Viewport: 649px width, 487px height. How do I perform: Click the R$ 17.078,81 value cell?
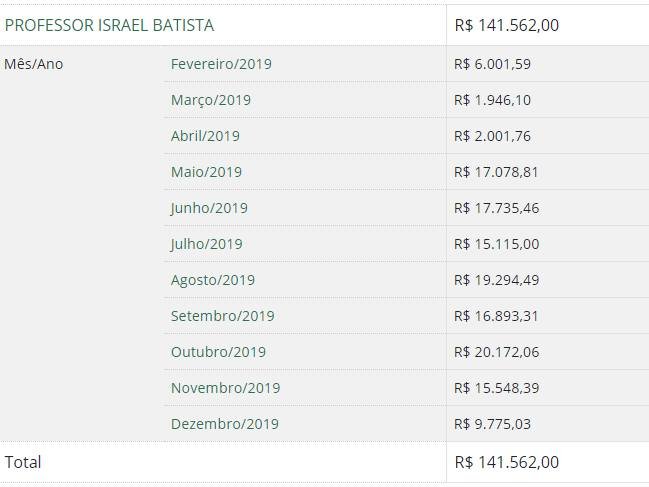click(496, 172)
